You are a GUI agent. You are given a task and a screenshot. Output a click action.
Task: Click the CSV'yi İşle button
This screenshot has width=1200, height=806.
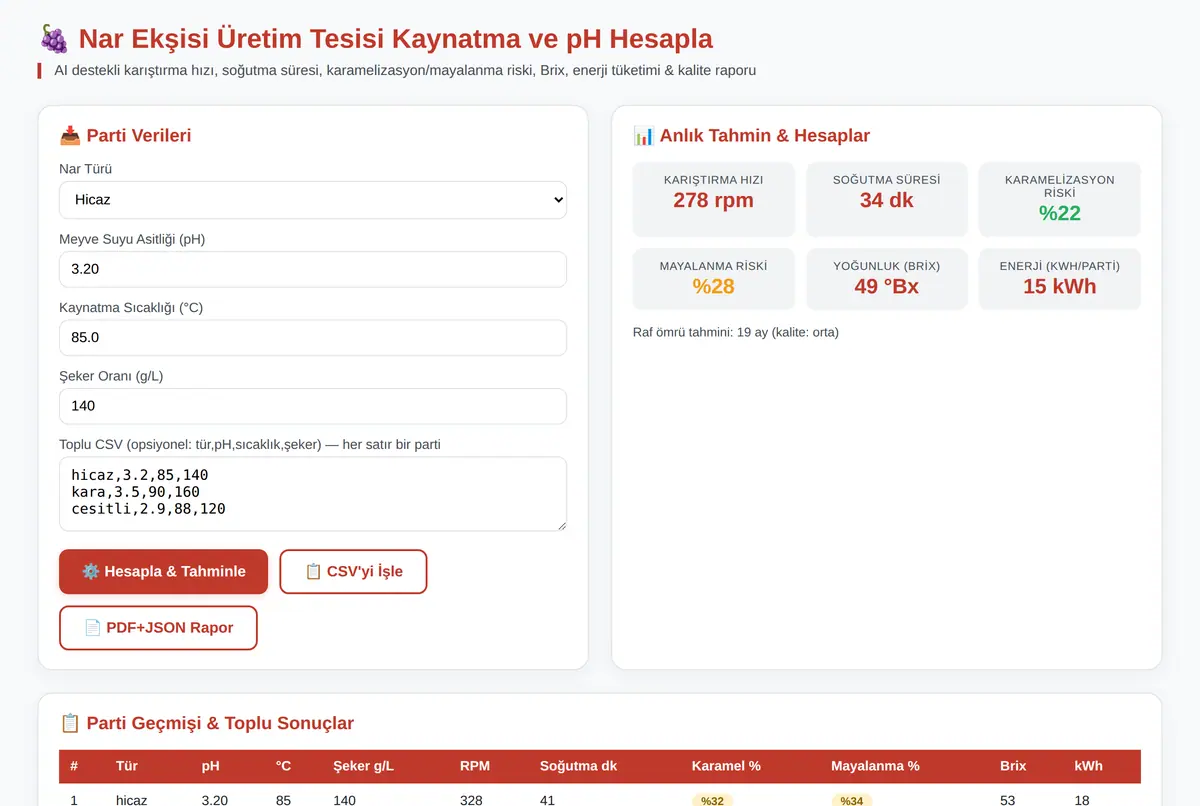pos(353,572)
